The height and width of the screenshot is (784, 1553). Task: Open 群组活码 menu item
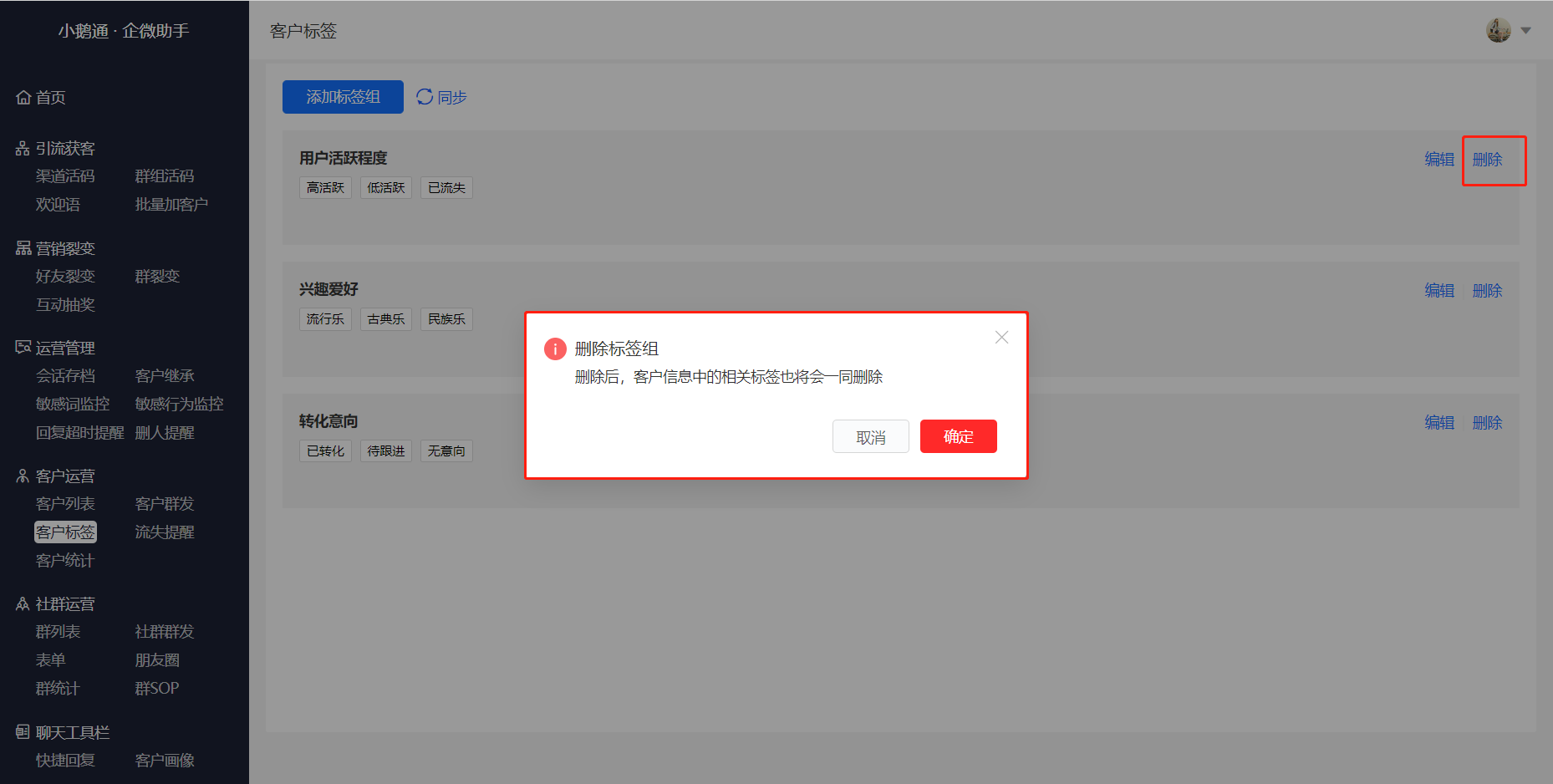tap(165, 176)
